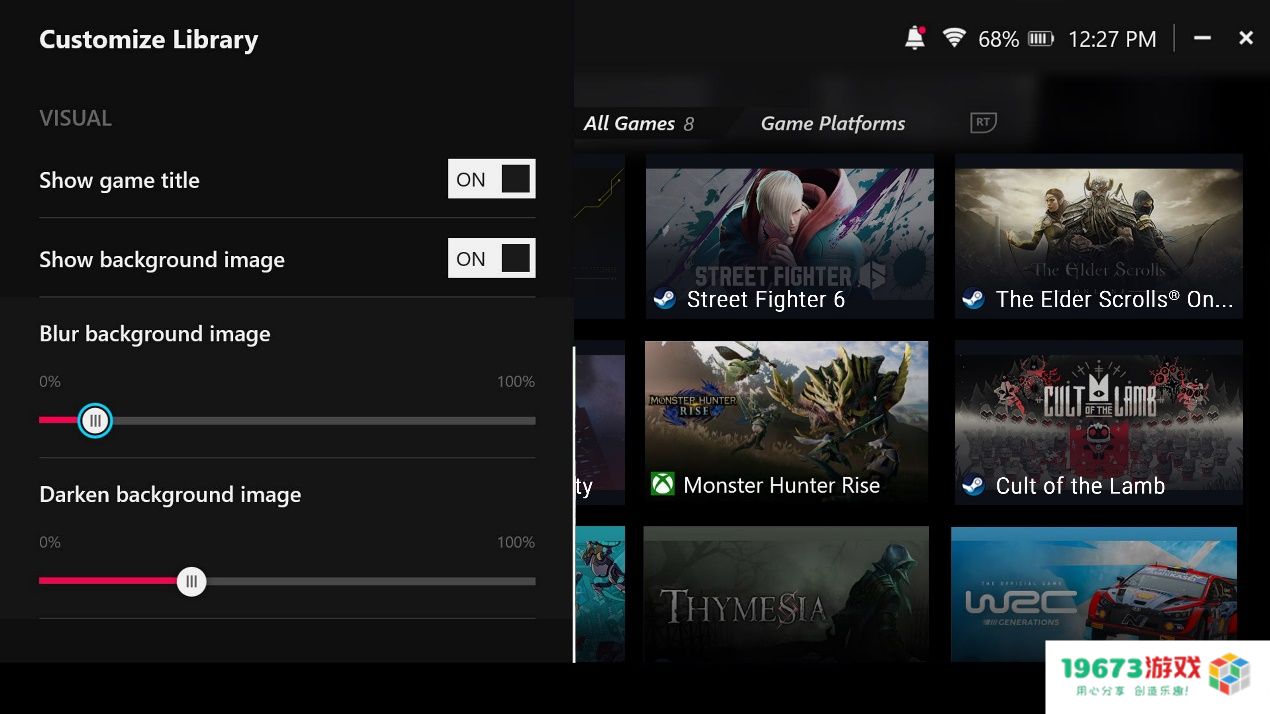
Task: Click the "Cult of the Lamb" title text
Action: 1081,486
